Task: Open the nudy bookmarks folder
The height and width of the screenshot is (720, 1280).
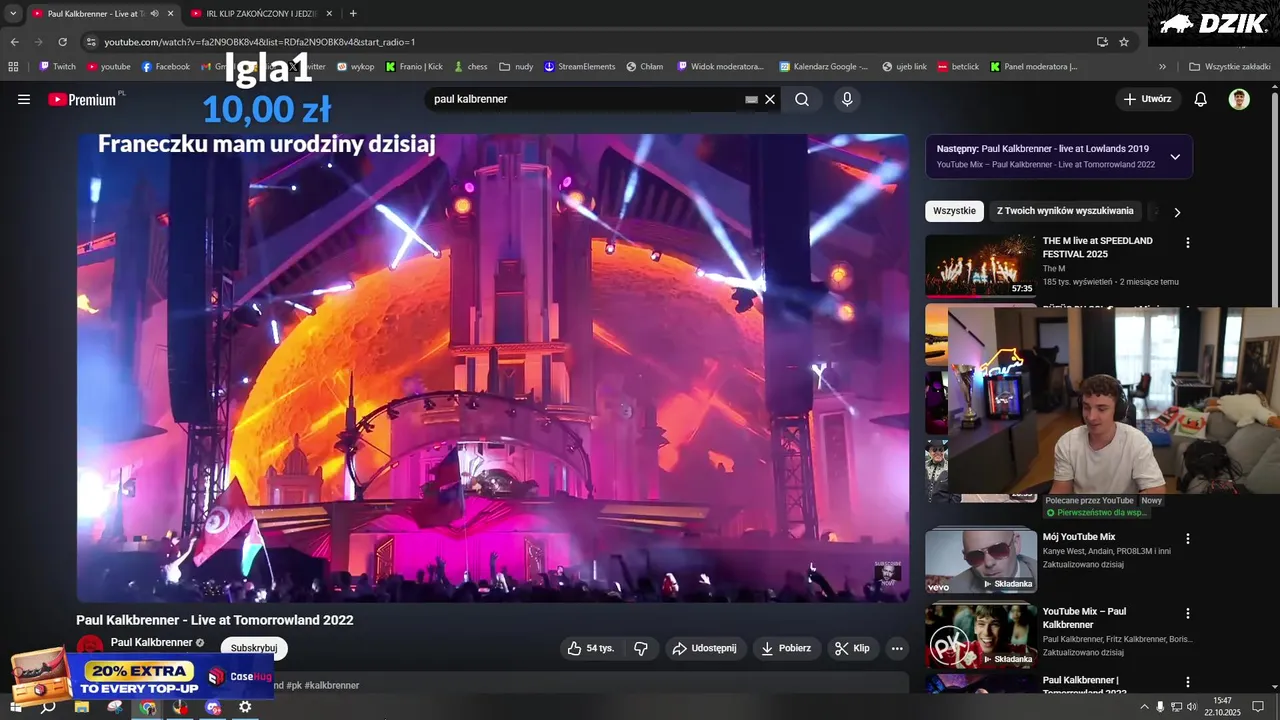Action: tap(516, 67)
